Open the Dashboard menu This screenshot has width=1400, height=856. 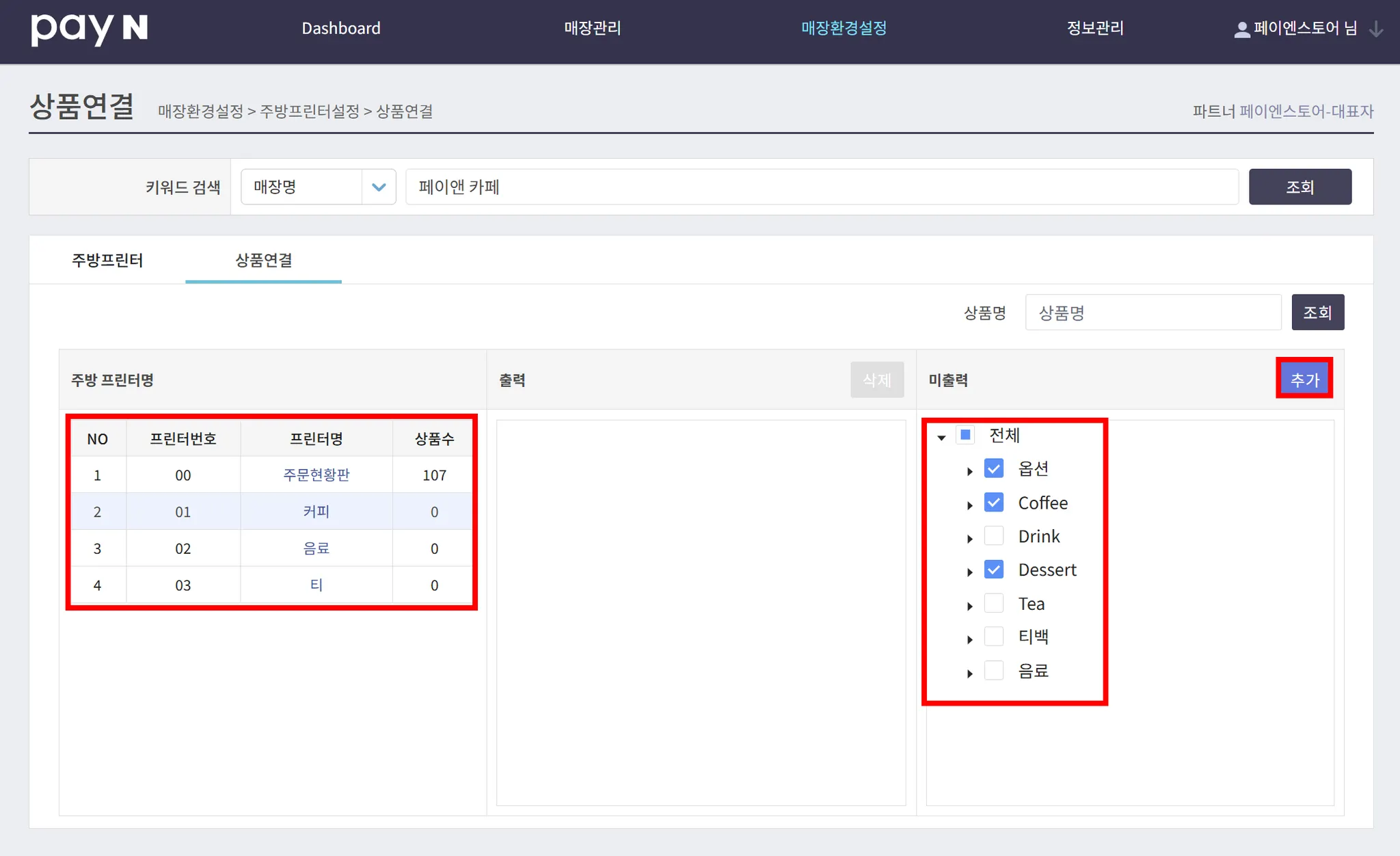[x=341, y=28]
